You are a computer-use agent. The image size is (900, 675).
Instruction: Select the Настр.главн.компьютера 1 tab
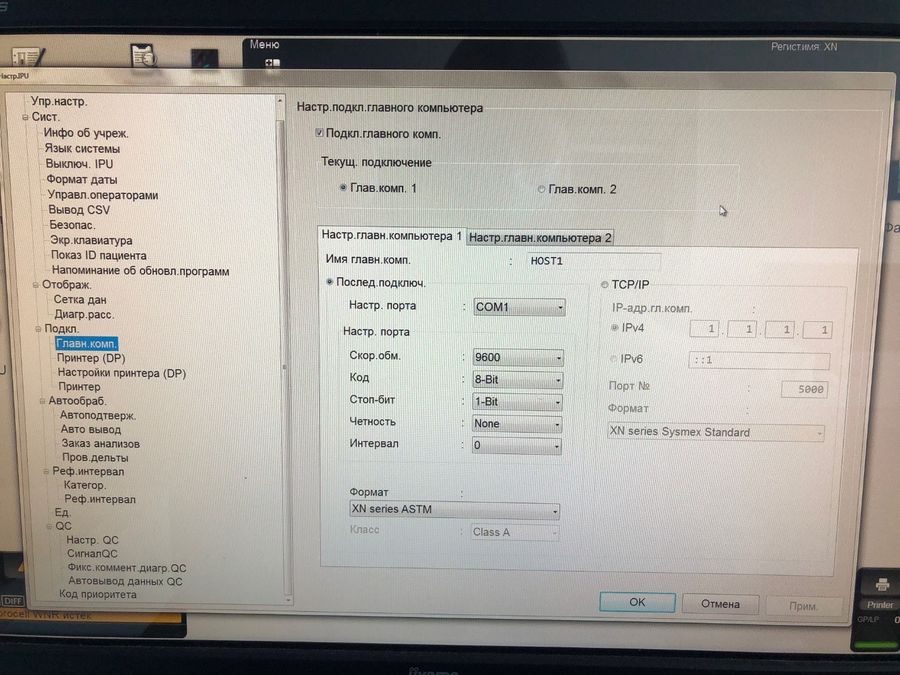[391, 236]
